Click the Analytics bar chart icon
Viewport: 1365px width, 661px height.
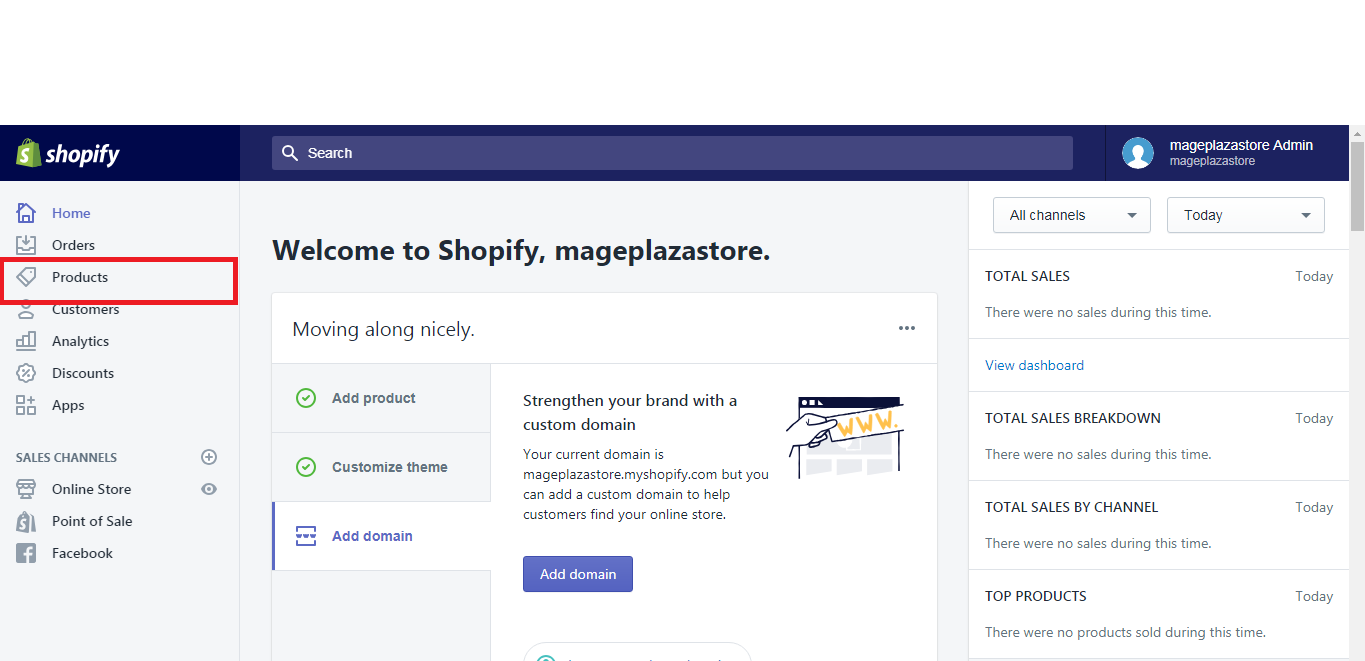coord(26,341)
